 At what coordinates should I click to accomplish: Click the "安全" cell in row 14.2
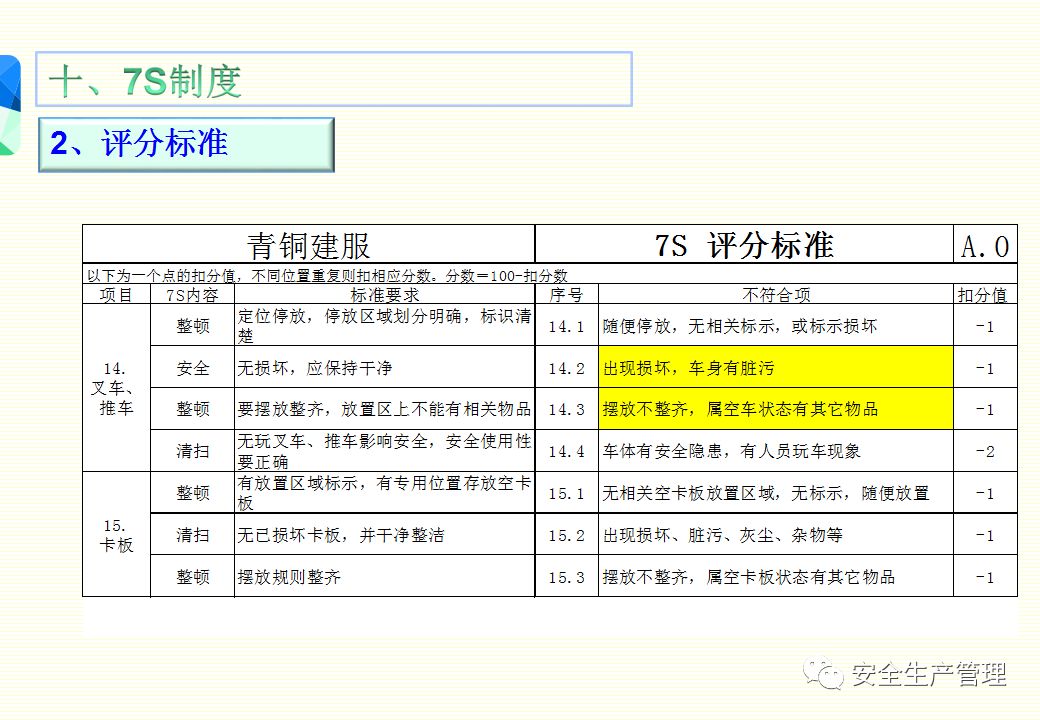click(x=192, y=367)
